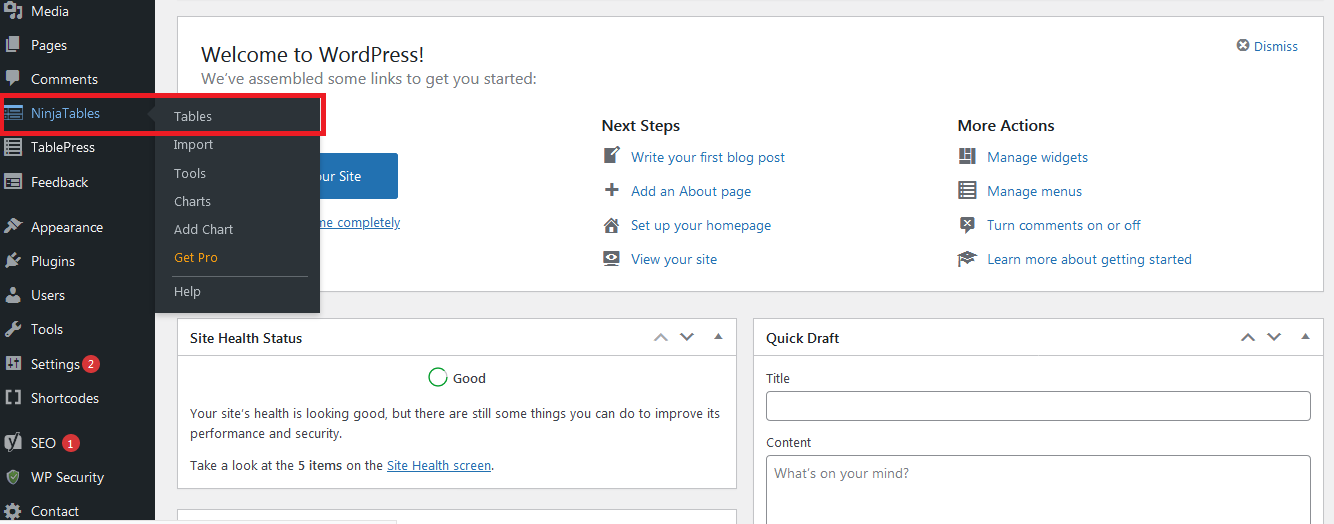Select Add Chart from NinjaTables submenu
Image resolution: width=1334 pixels, height=524 pixels.
[203, 229]
